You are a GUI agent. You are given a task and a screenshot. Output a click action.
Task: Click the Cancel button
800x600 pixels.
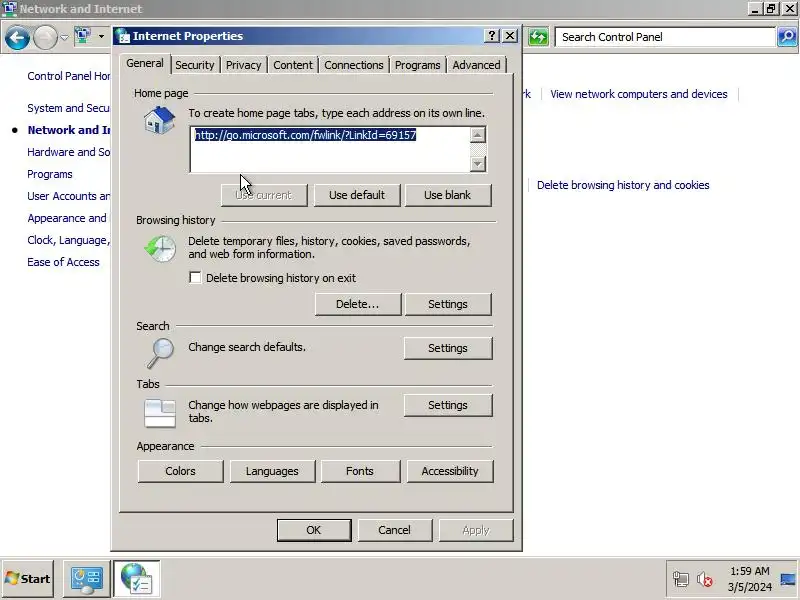click(x=394, y=530)
